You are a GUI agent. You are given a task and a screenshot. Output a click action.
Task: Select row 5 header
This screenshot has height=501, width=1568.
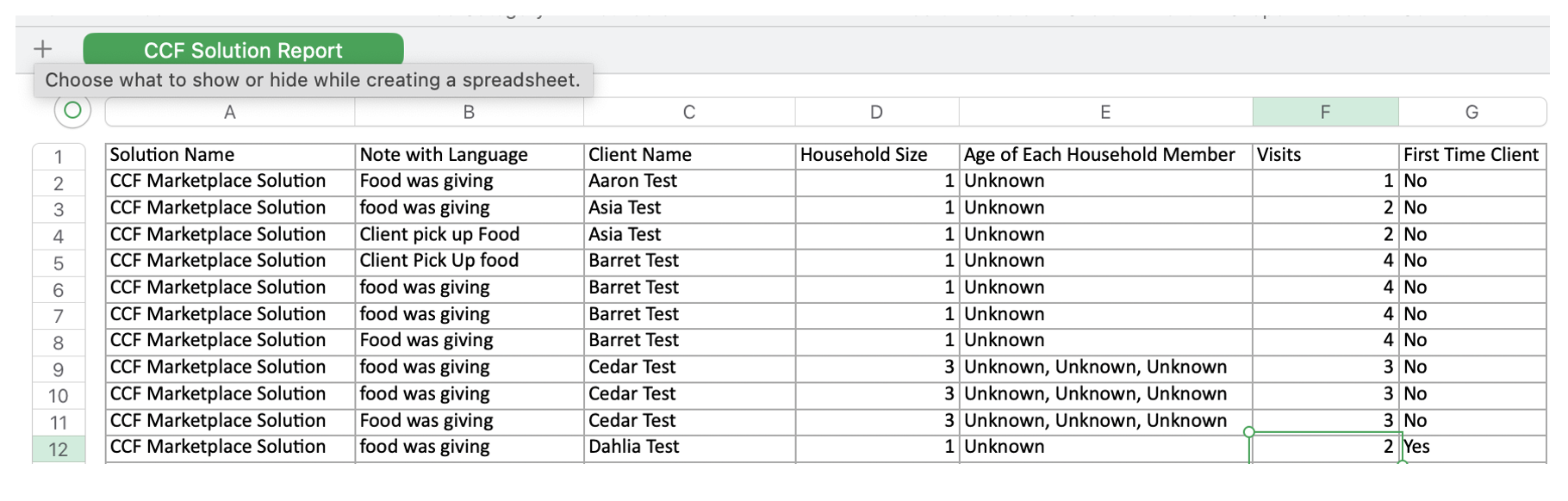point(59,263)
